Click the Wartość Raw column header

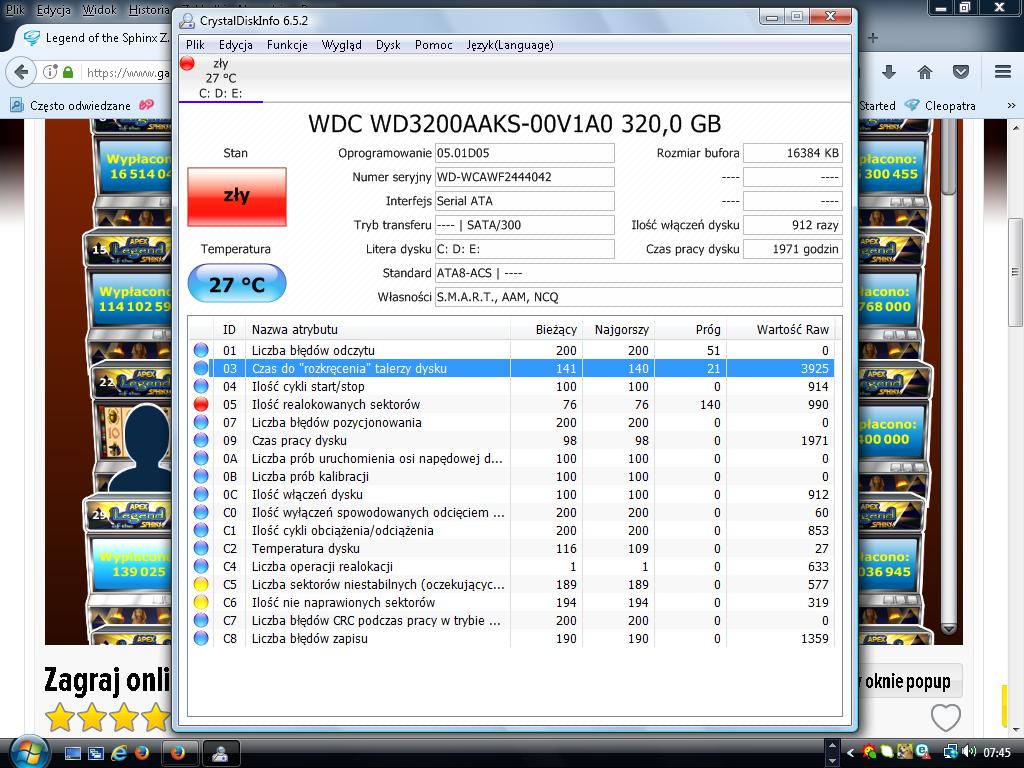point(780,330)
